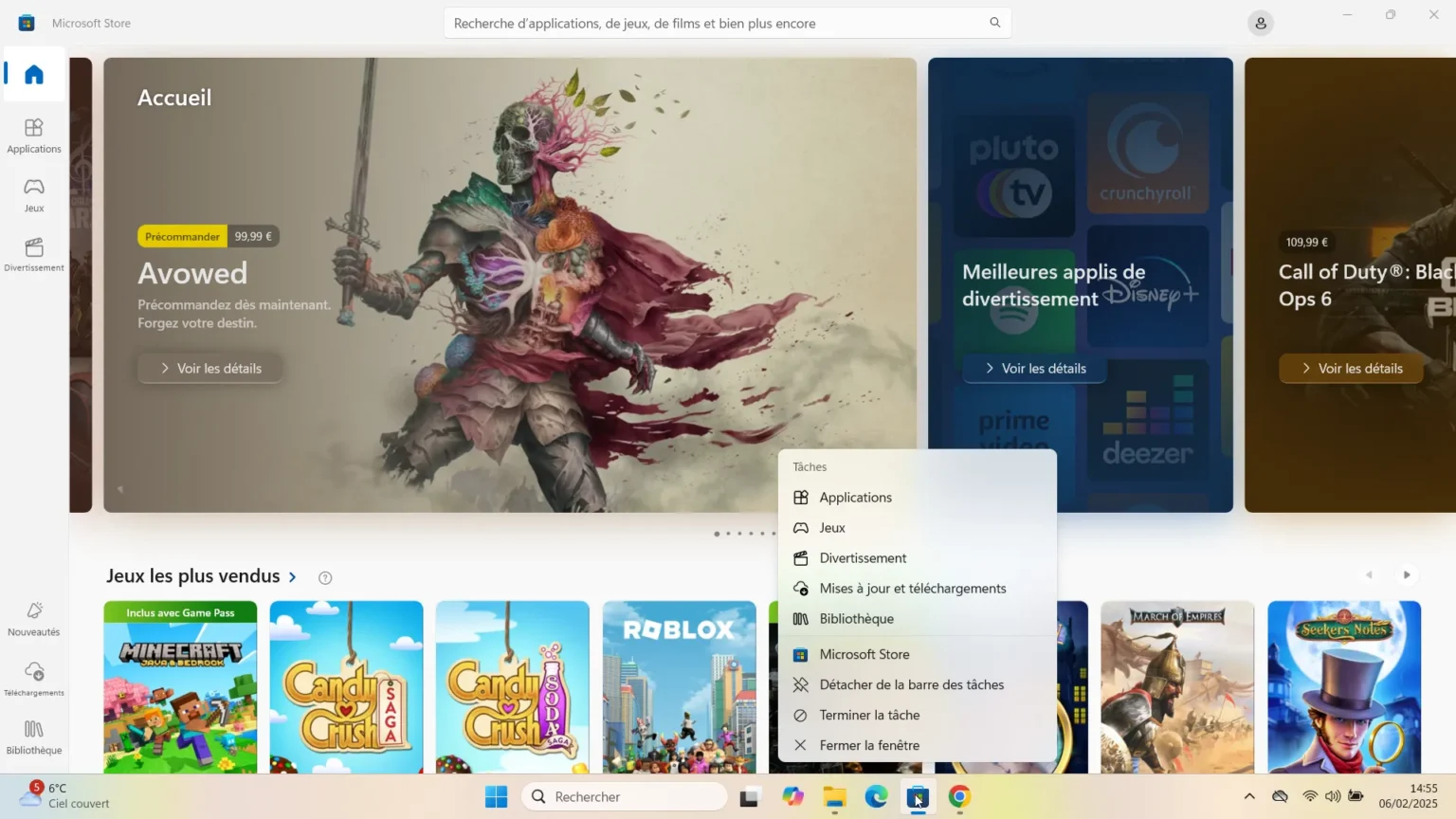The image size is (1456, 819).
Task: View details for Meilleures applis de divertissement
Action: pyautogui.click(x=1034, y=369)
